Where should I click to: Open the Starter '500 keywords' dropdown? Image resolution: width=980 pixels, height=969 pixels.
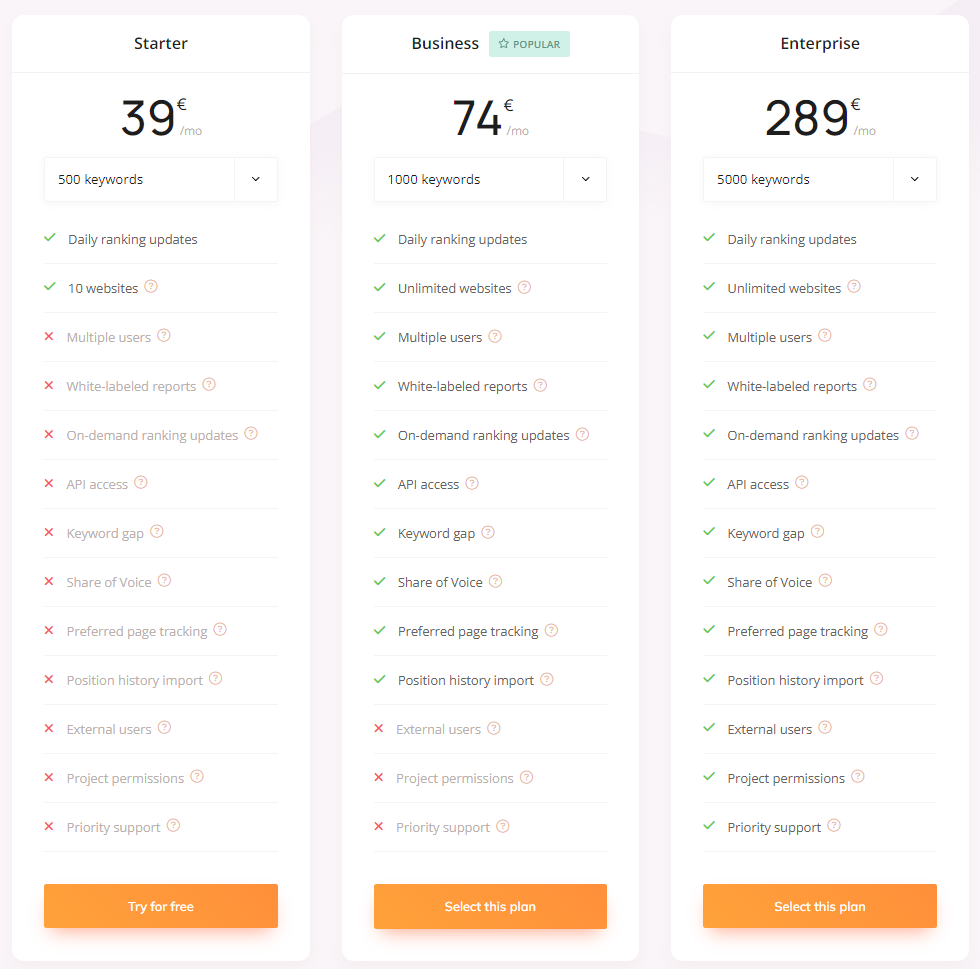(x=161, y=179)
